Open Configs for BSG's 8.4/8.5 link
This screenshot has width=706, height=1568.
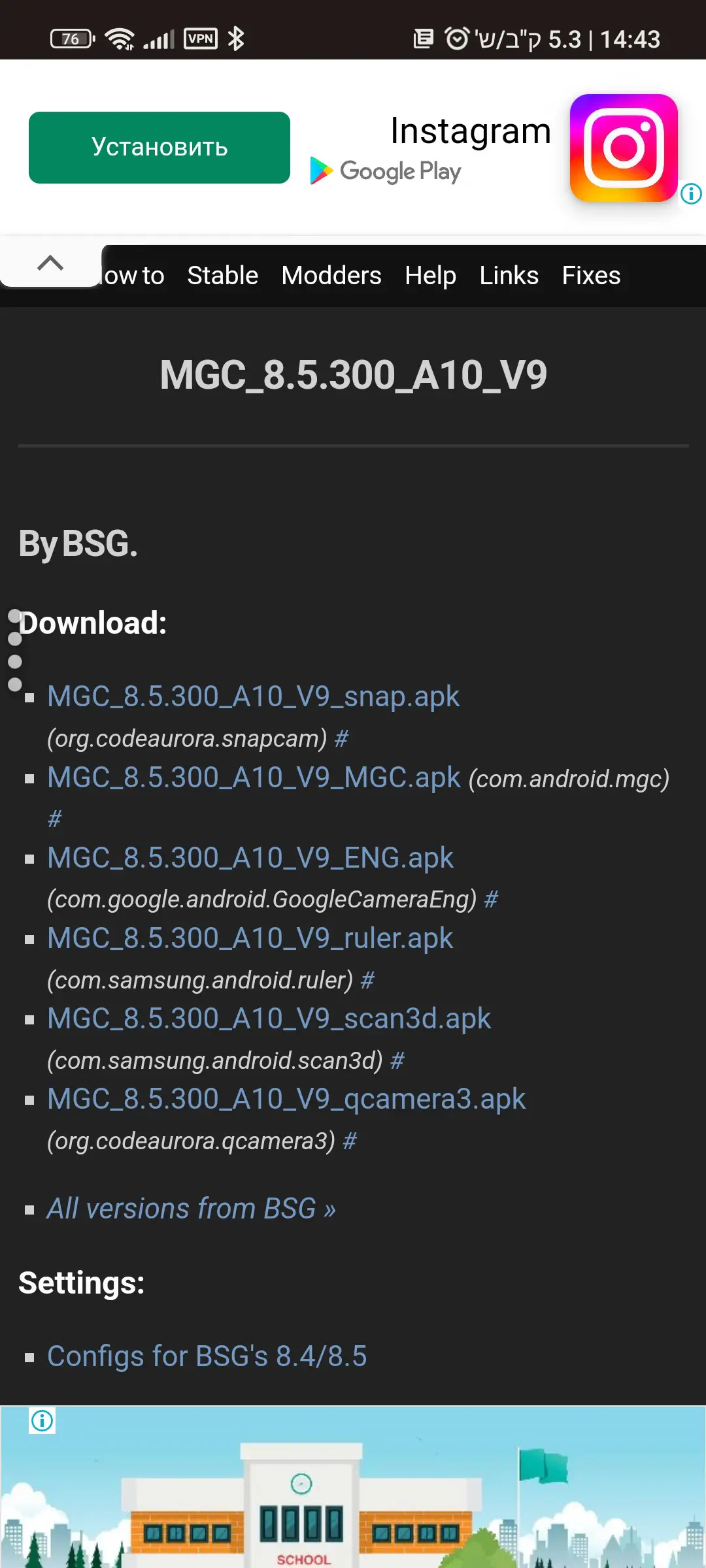click(207, 1356)
